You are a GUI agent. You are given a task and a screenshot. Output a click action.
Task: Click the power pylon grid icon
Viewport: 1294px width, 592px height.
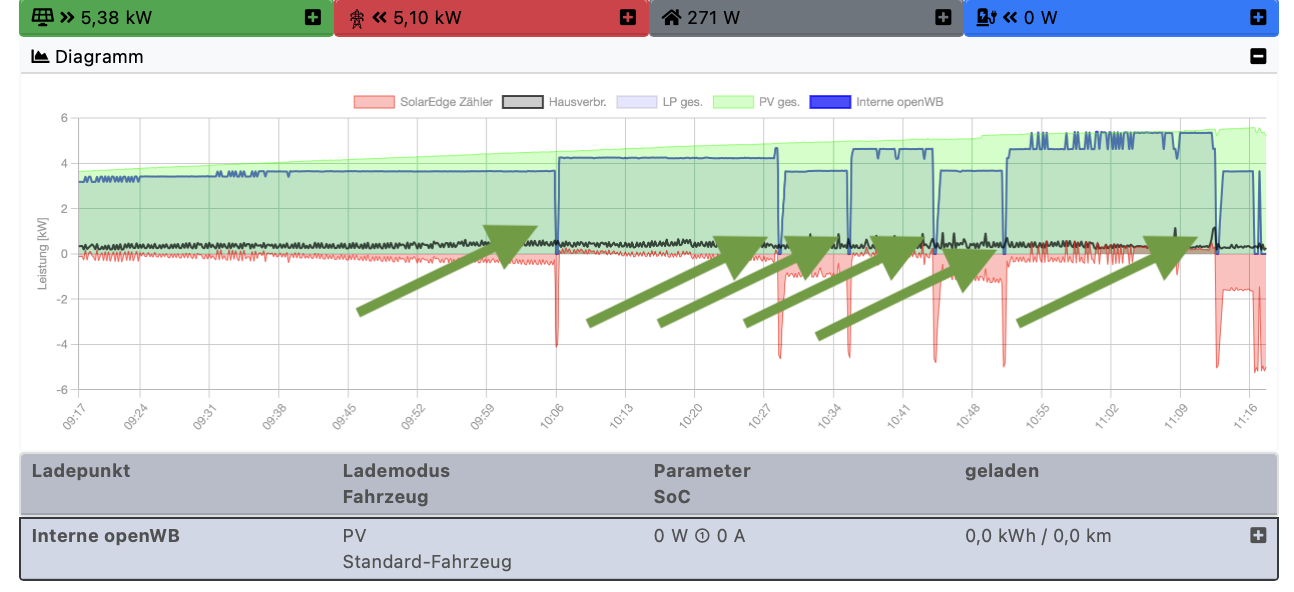357,17
